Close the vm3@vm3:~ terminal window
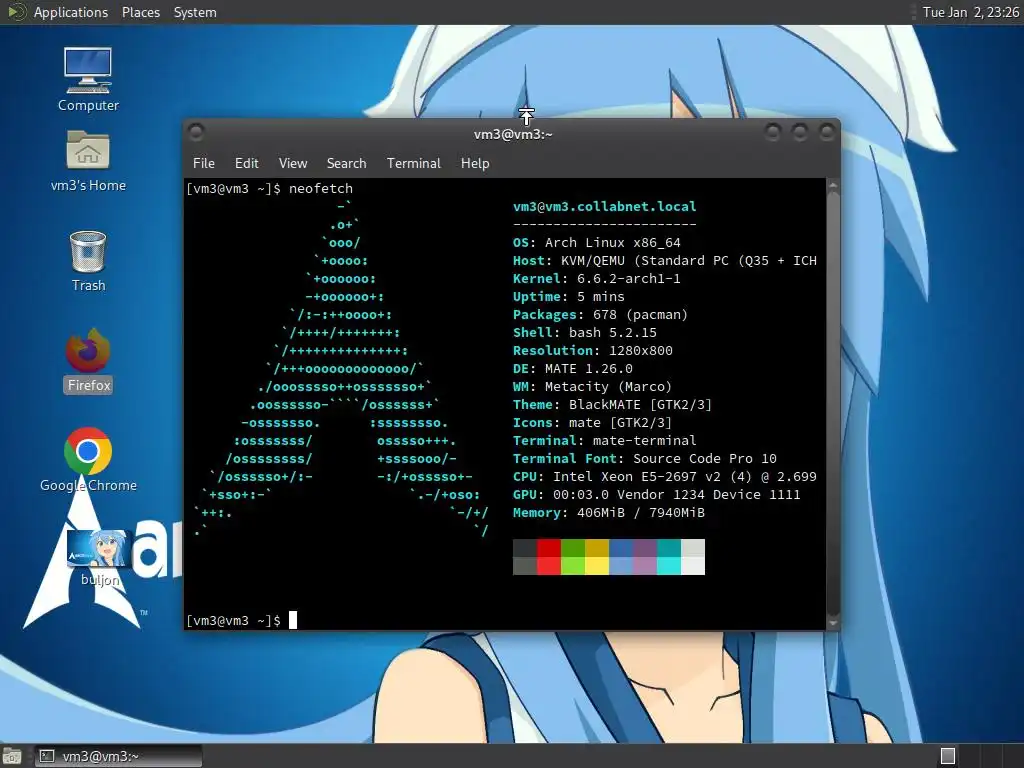 click(827, 133)
